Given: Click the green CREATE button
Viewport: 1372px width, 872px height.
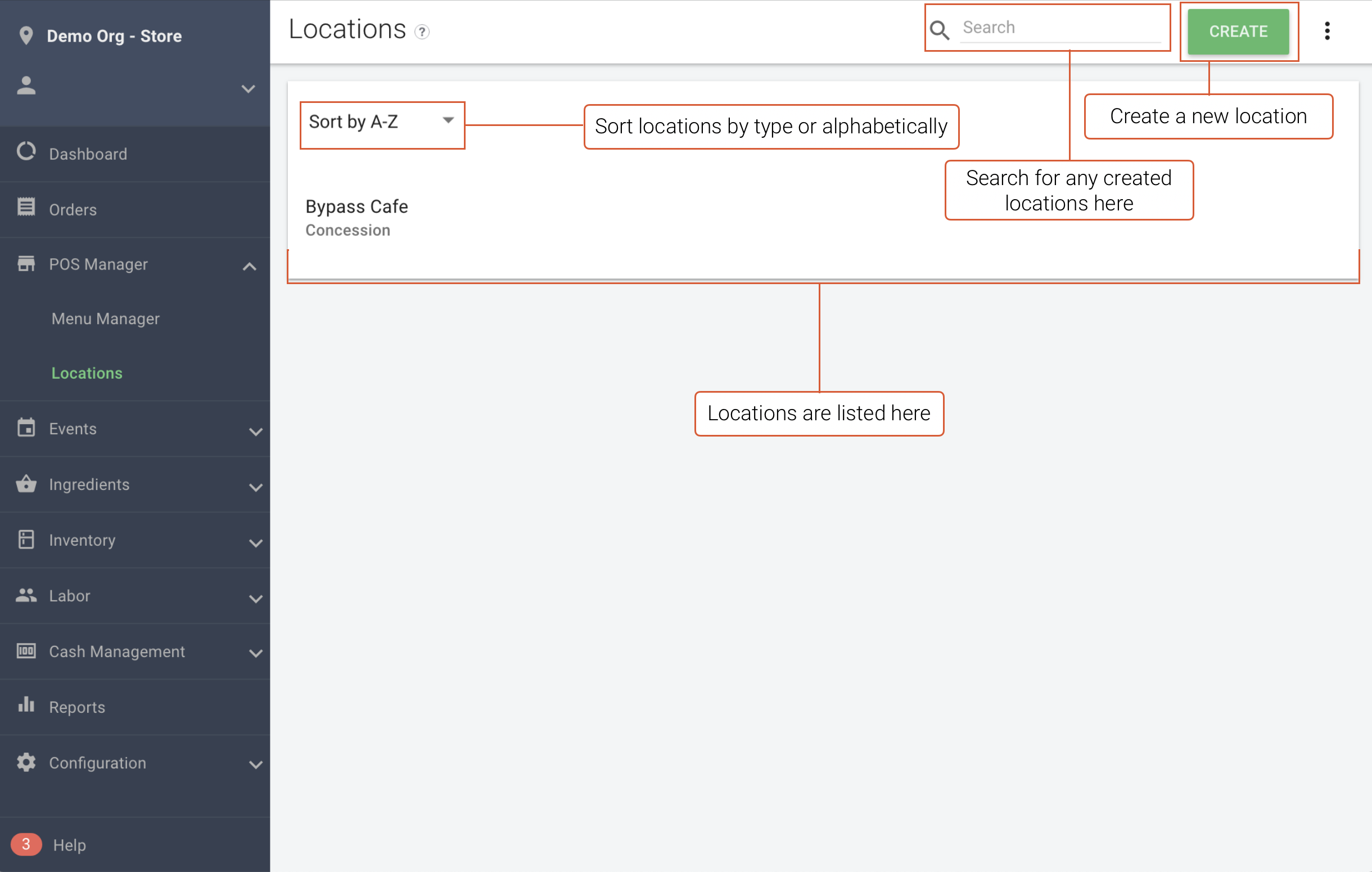Looking at the screenshot, I should 1238,32.
